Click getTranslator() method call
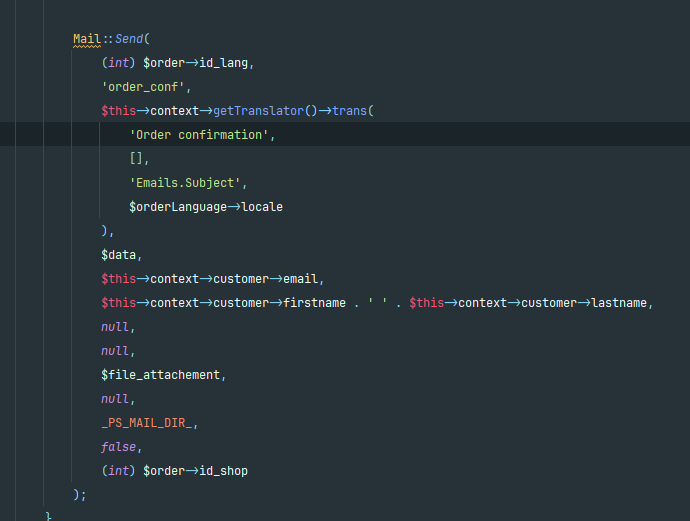 pos(265,111)
